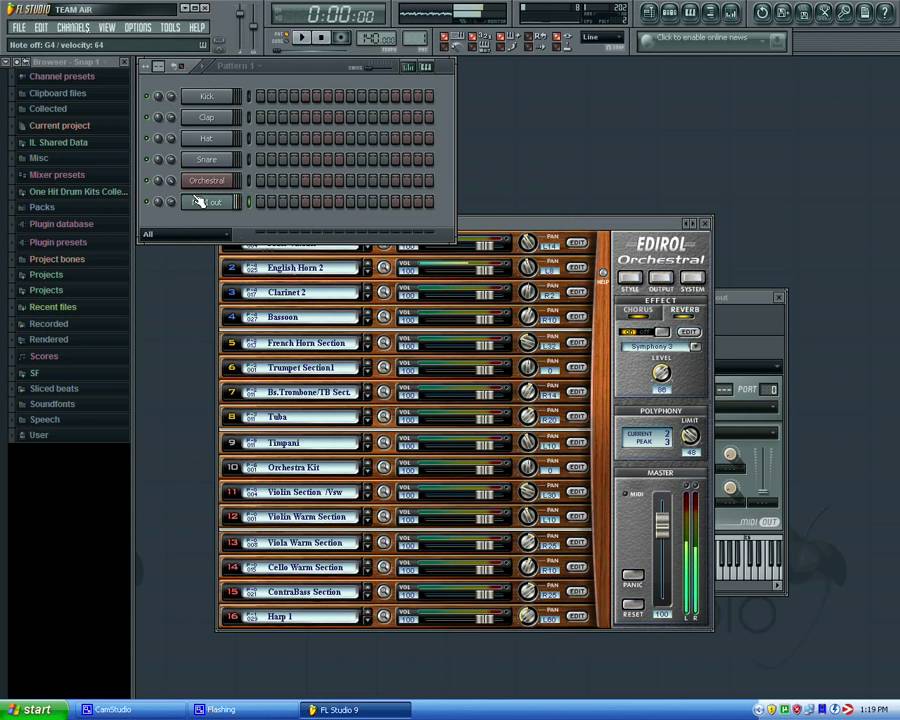
Task: Open the playlist window from toolbar
Action: 649,12
